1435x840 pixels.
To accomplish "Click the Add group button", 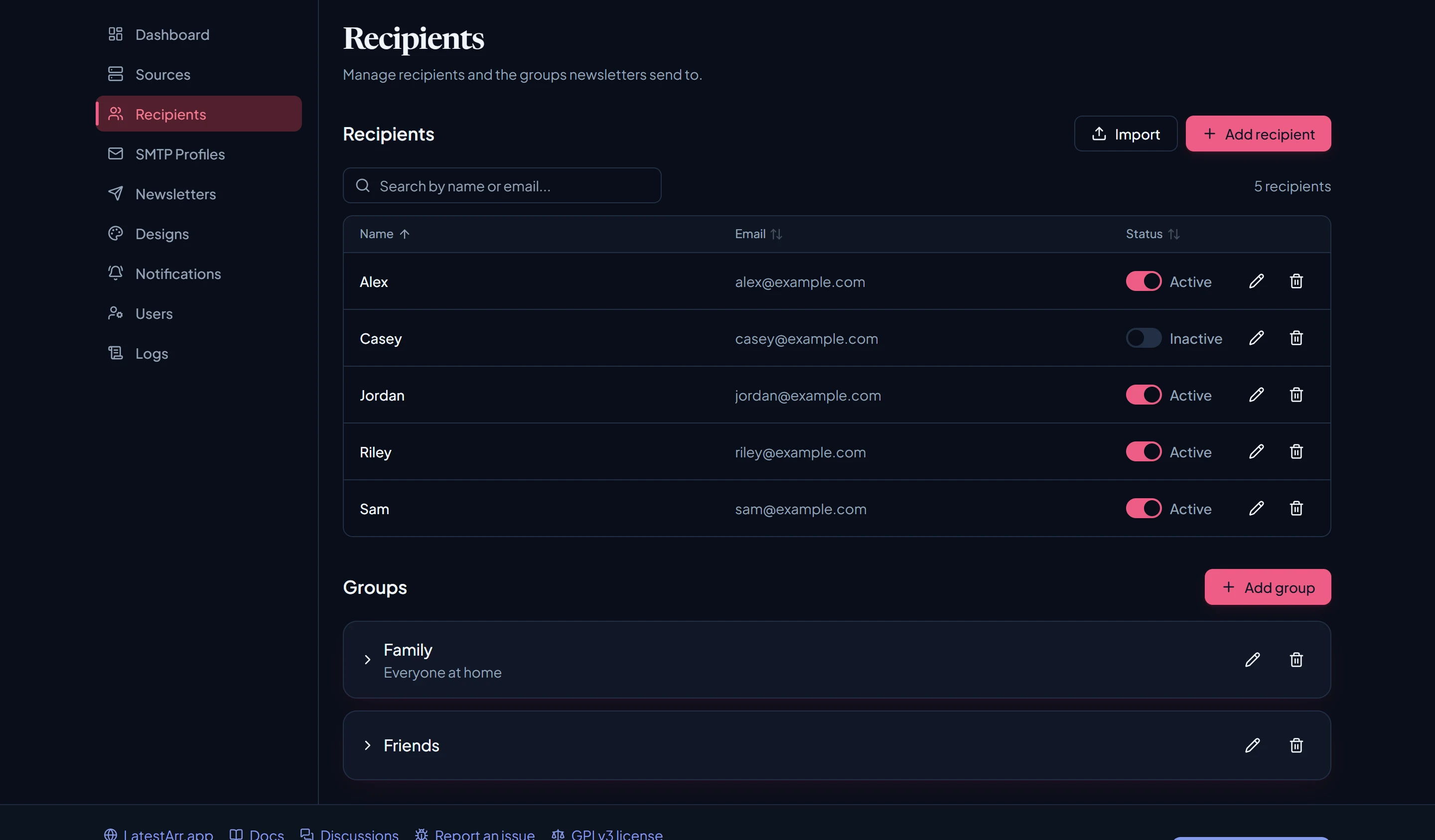I will 1268,587.
